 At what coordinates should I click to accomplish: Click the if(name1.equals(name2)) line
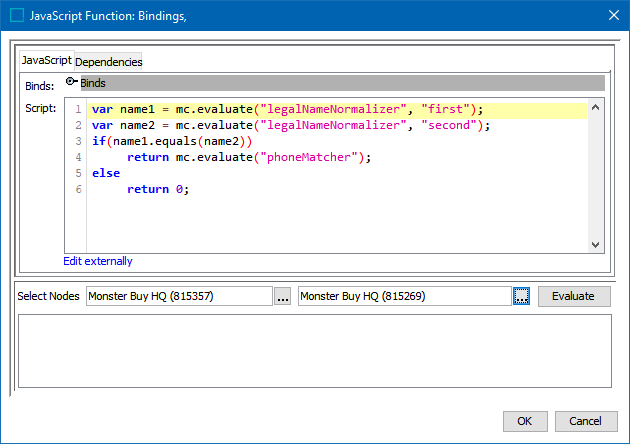(172, 141)
